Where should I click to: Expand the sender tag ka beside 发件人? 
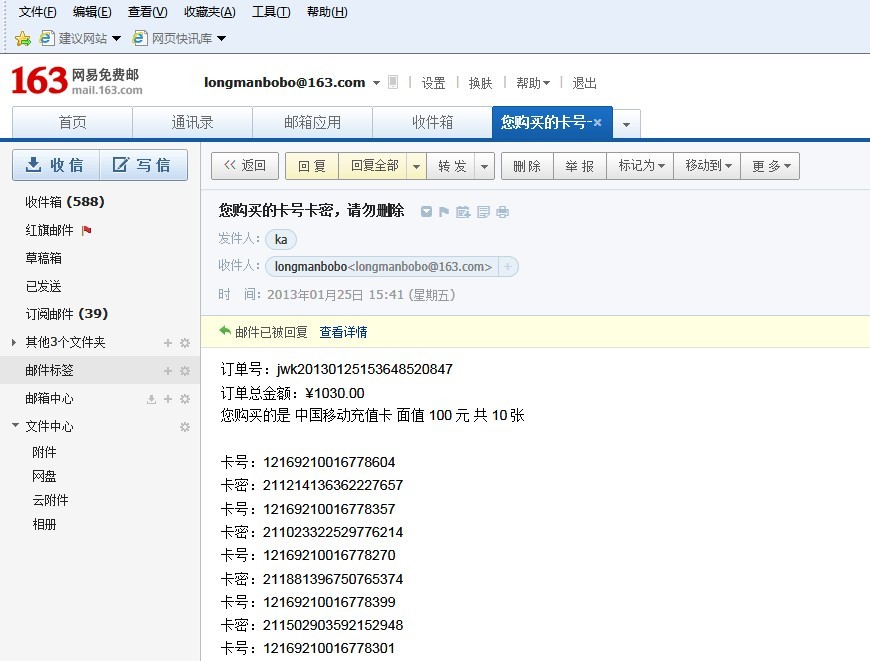click(281, 239)
